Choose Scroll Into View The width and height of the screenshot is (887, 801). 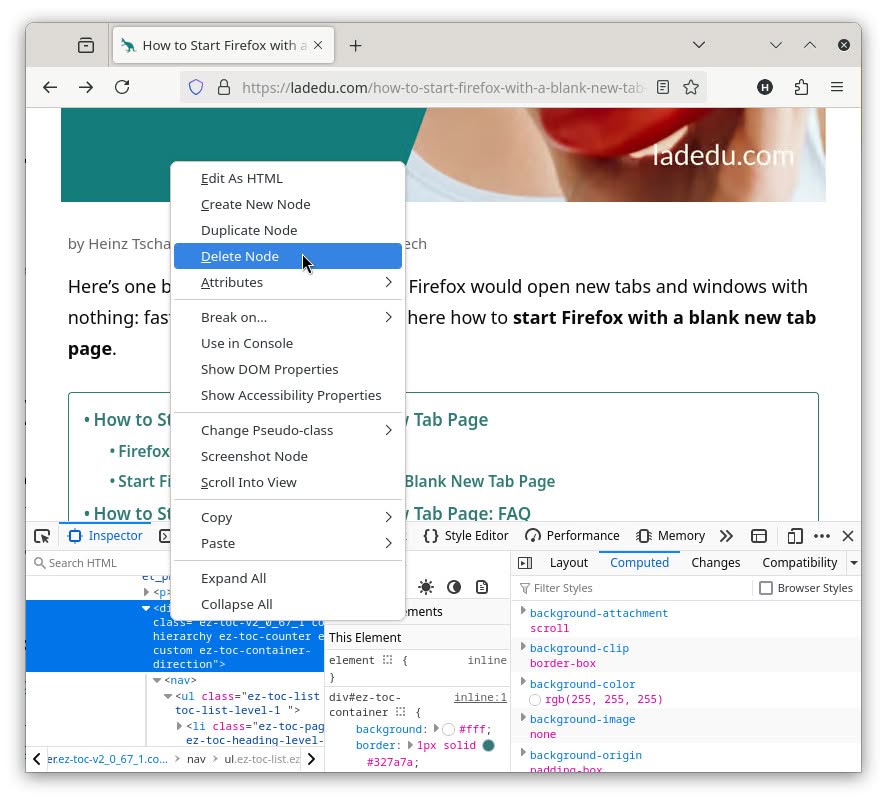(x=288, y=483)
